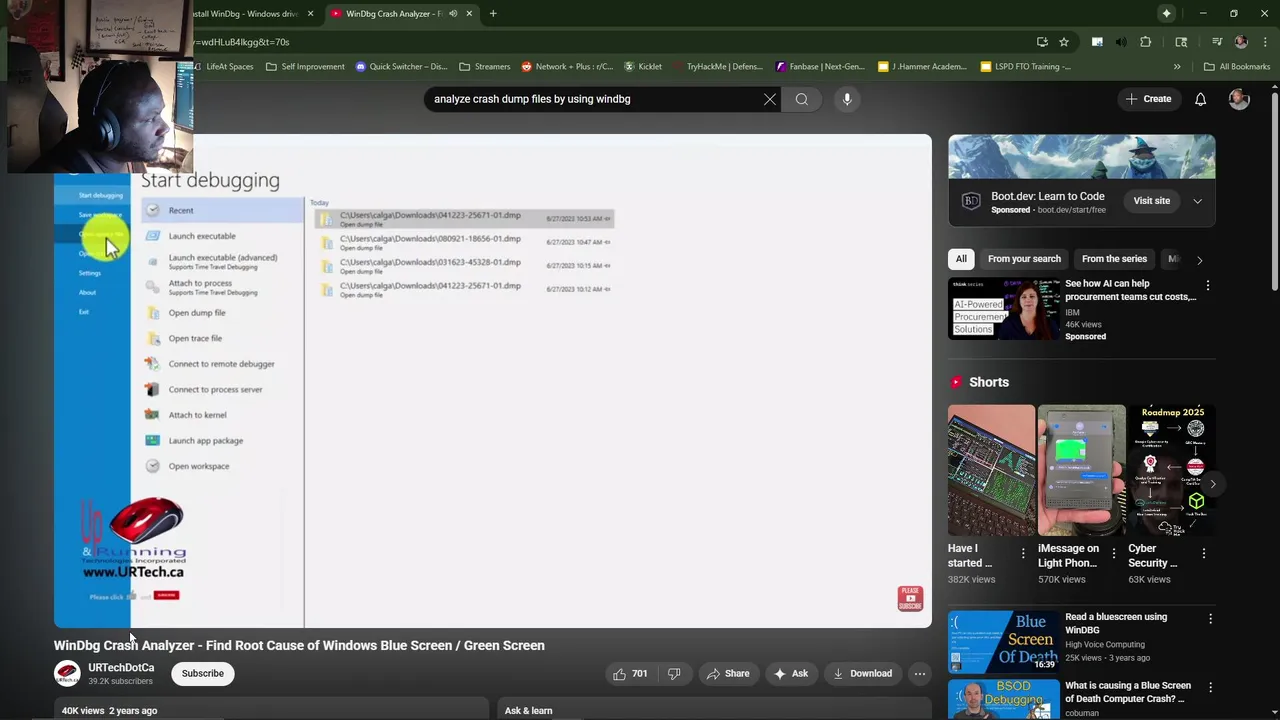Install app icon in the address bar
This screenshot has width=1280, height=720.
[x=1042, y=42]
